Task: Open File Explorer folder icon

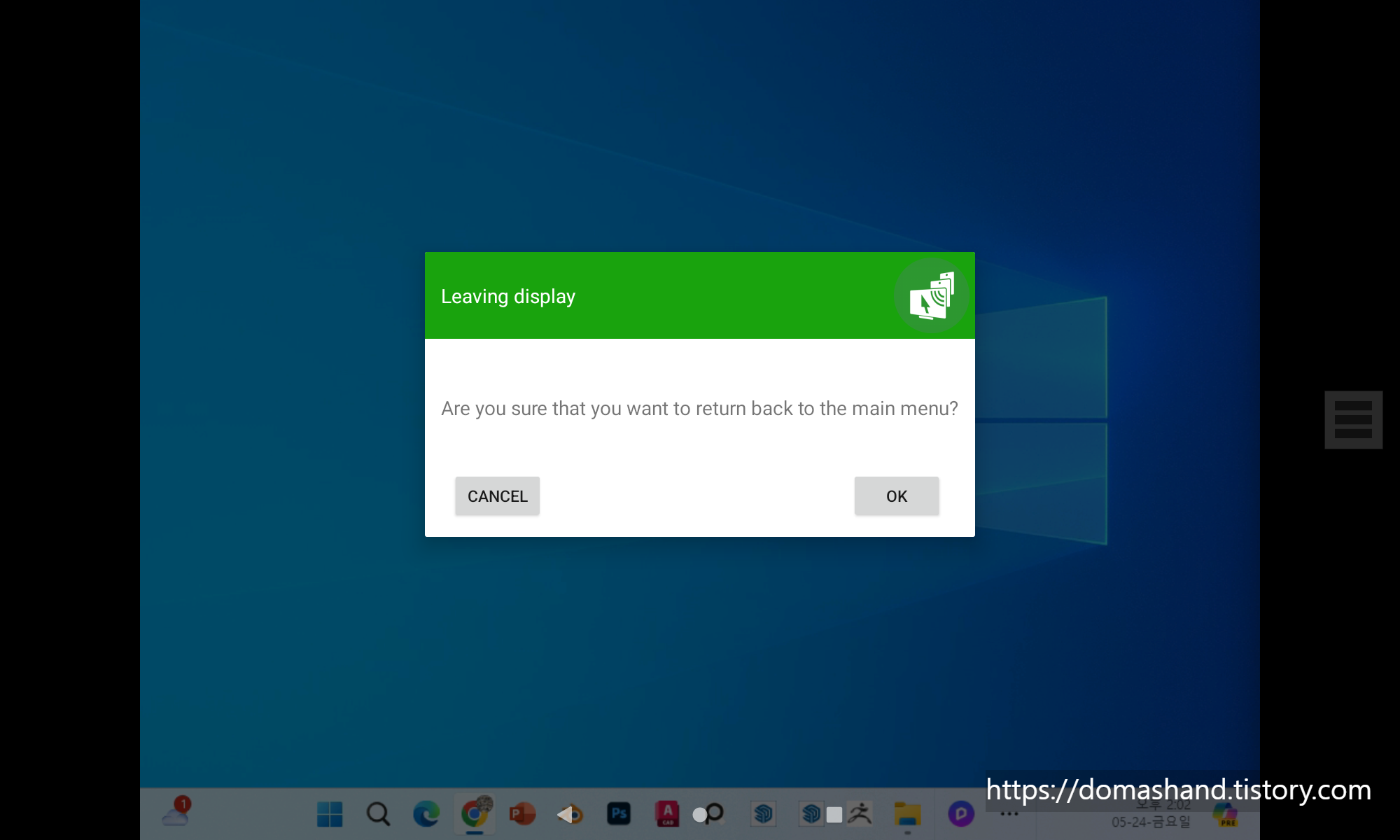Action: (907, 813)
